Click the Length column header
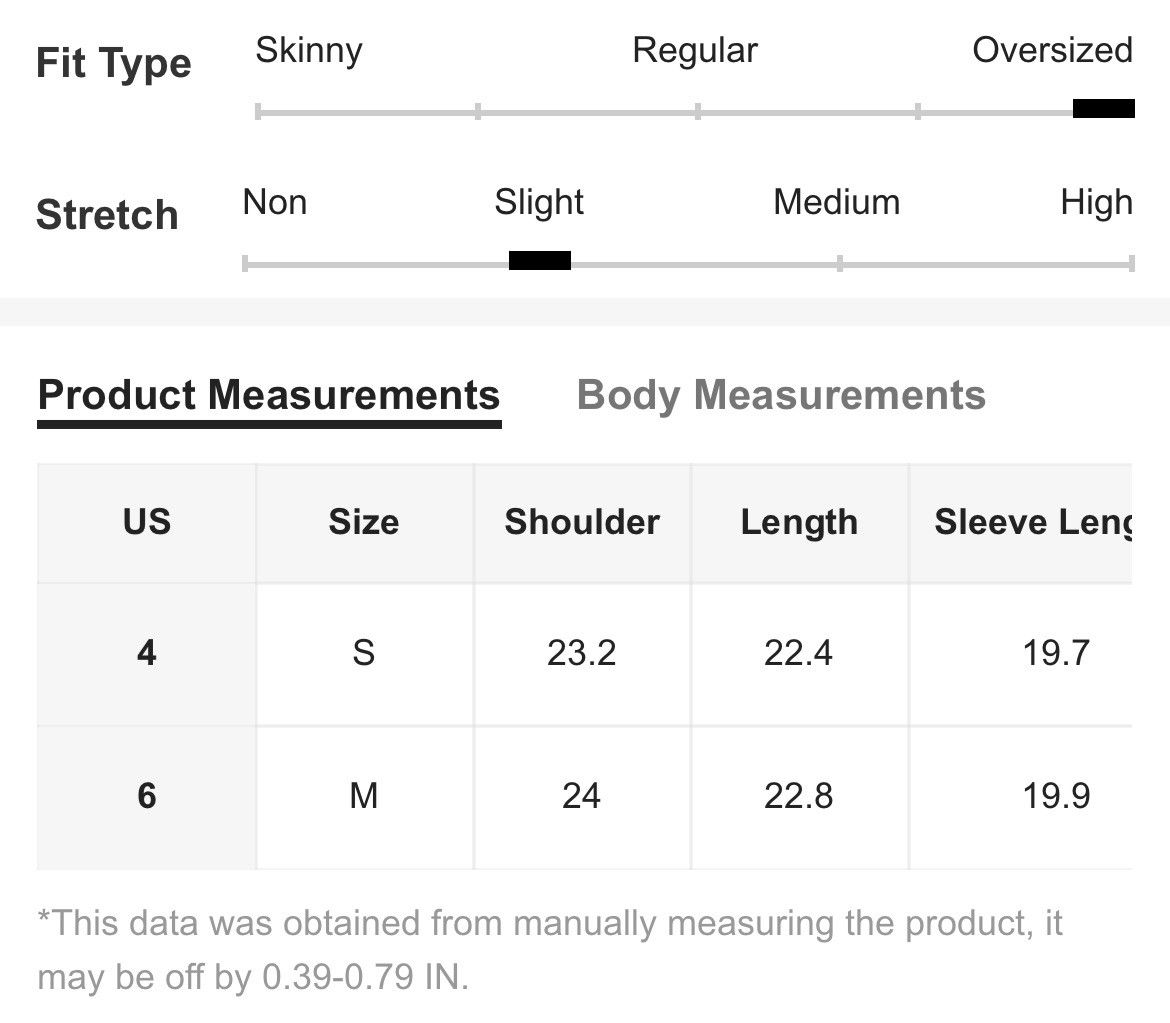This screenshot has width=1170, height=1023. (x=799, y=522)
